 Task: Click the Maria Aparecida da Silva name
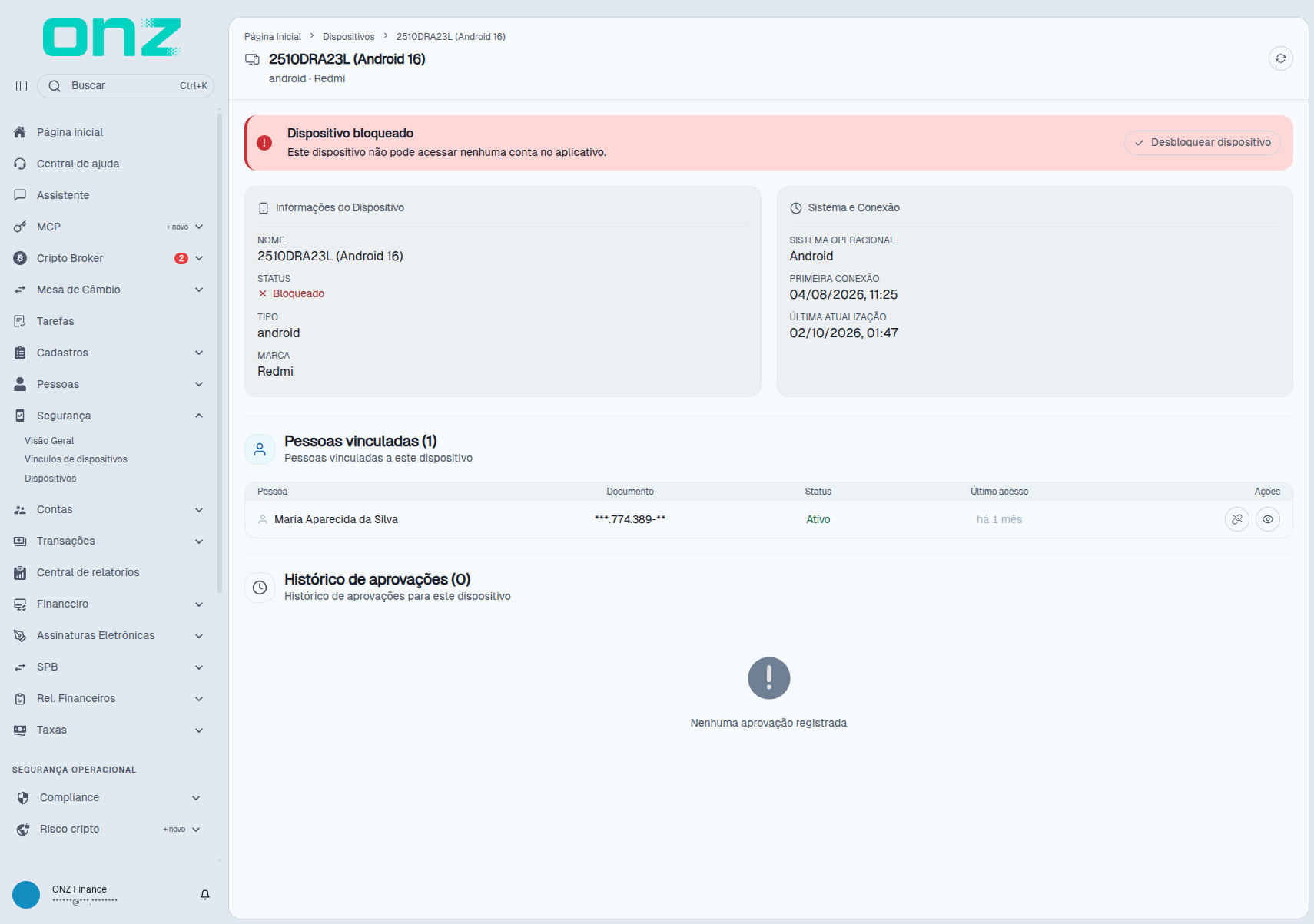pyautogui.click(x=336, y=520)
